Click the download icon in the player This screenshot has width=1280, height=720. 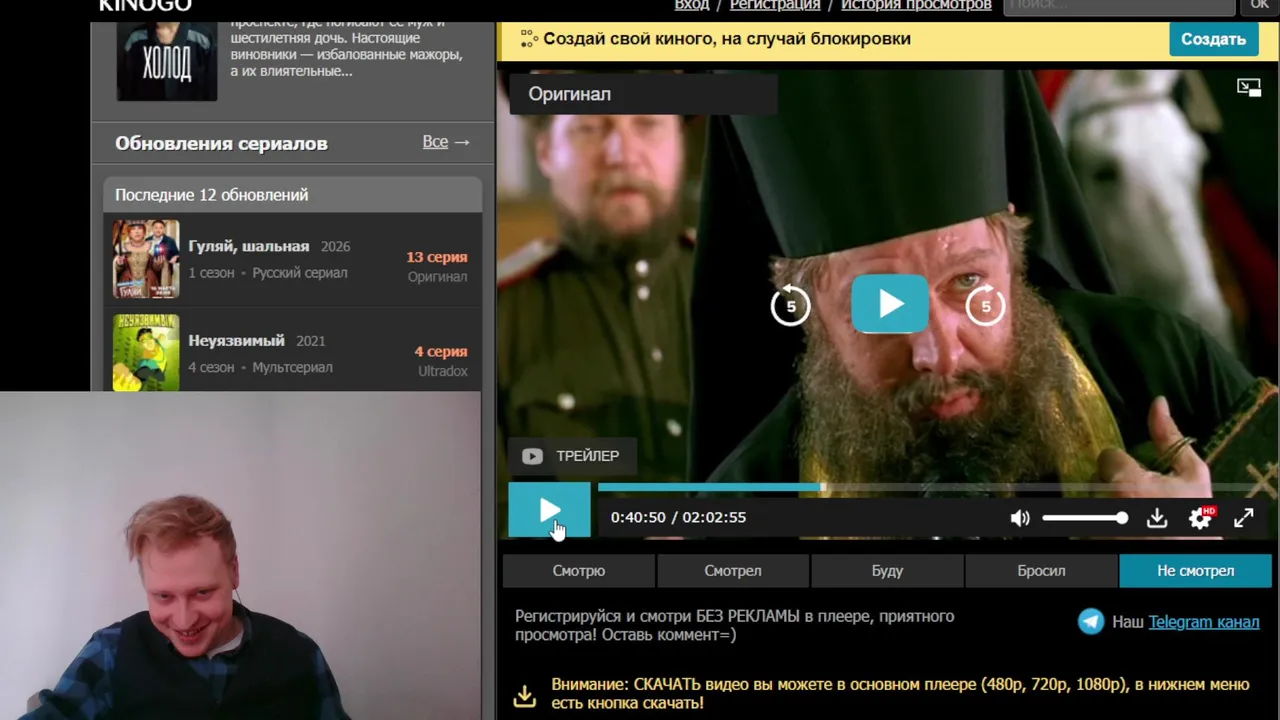click(1157, 518)
